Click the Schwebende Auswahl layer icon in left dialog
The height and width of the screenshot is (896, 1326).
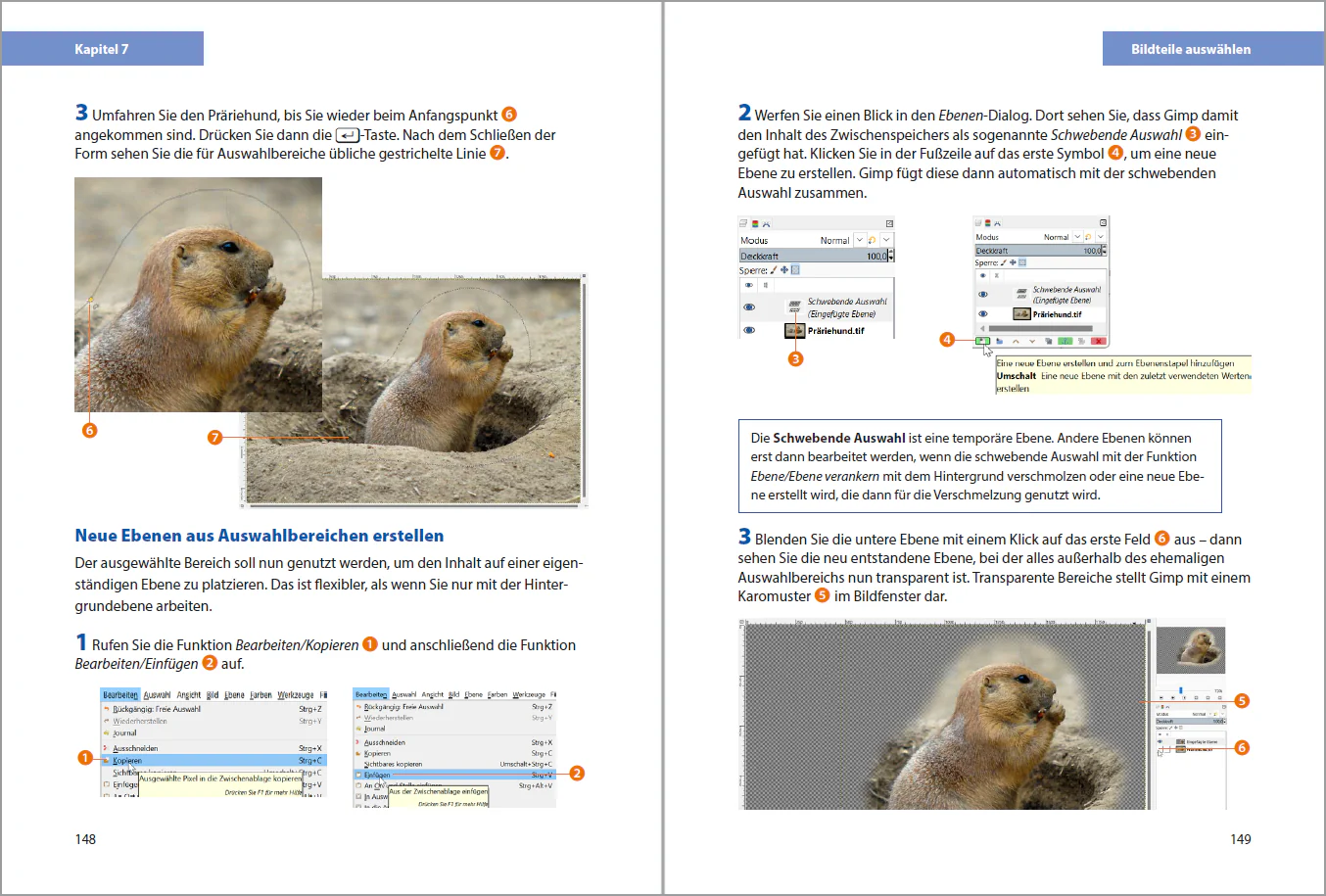pos(794,307)
